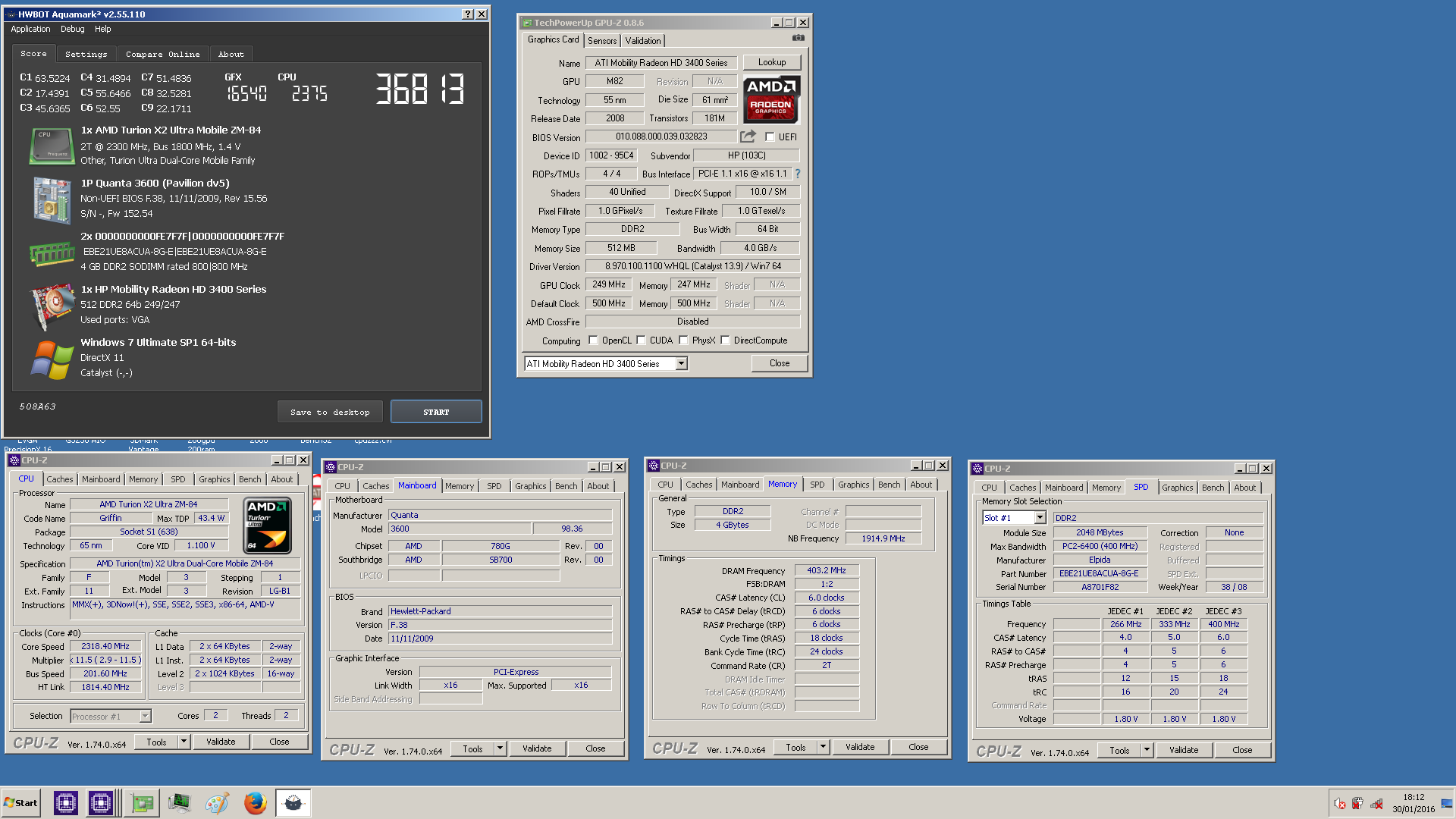The height and width of the screenshot is (819, 1456).
Task: Click Tools button in CPU-Z SPD window
Action: tap(1119, 750)
